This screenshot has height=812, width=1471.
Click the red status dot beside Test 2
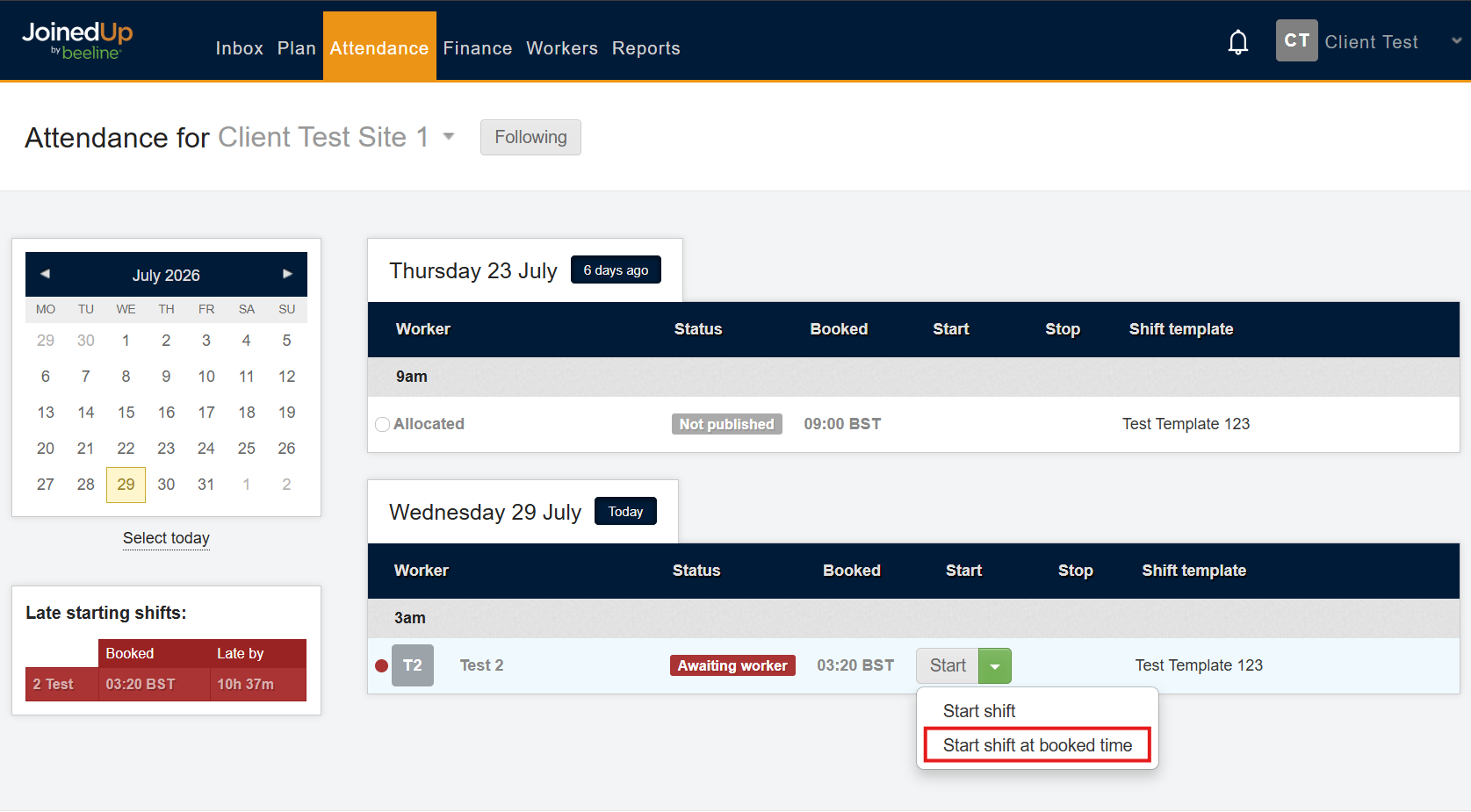(x=381, y=665)
